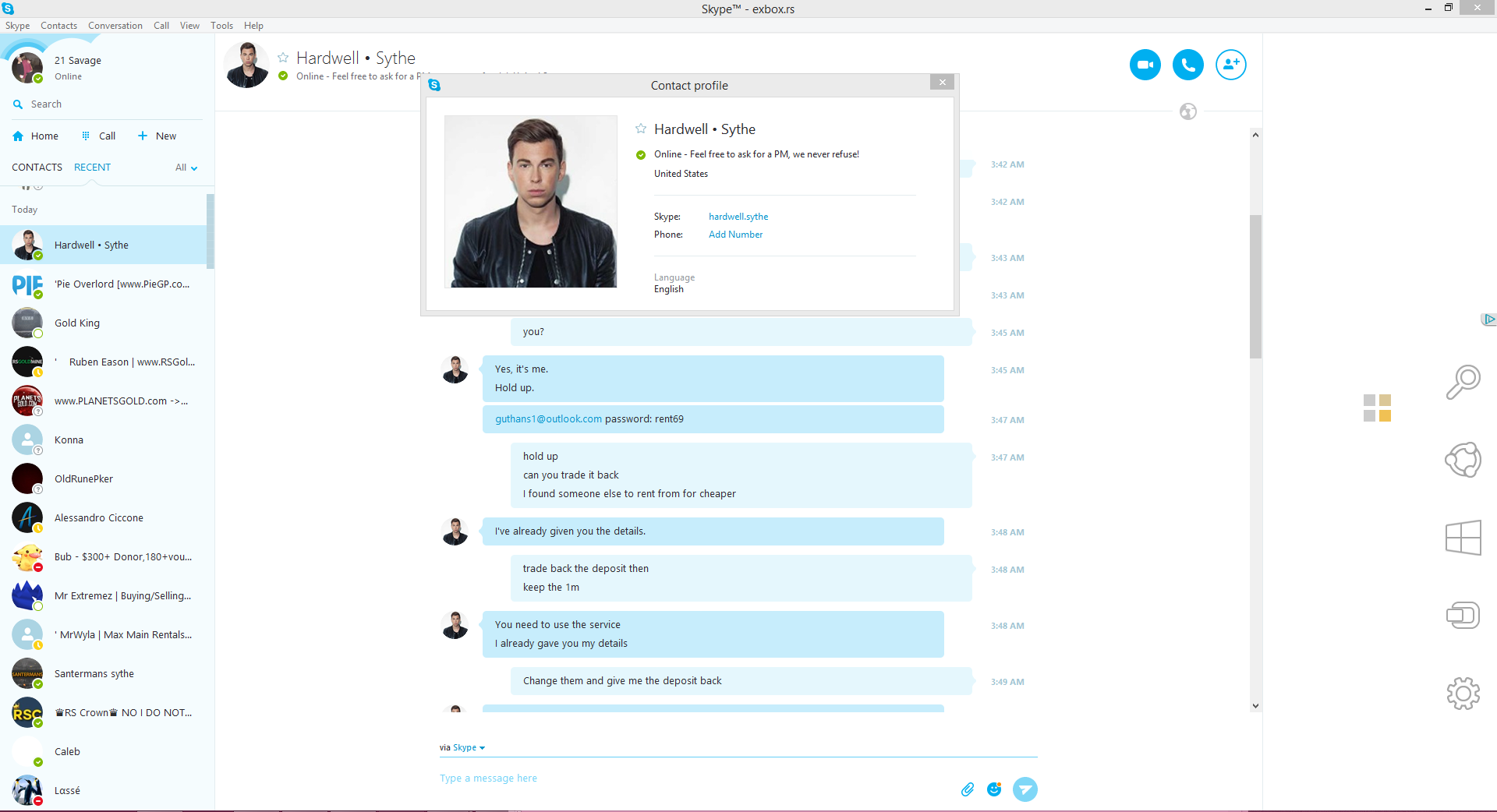Image resolution: width=1497 pixels, height=812 pixels.
Task: Open the right-side Start Windows charm
Action: (x=1463, y=538)
